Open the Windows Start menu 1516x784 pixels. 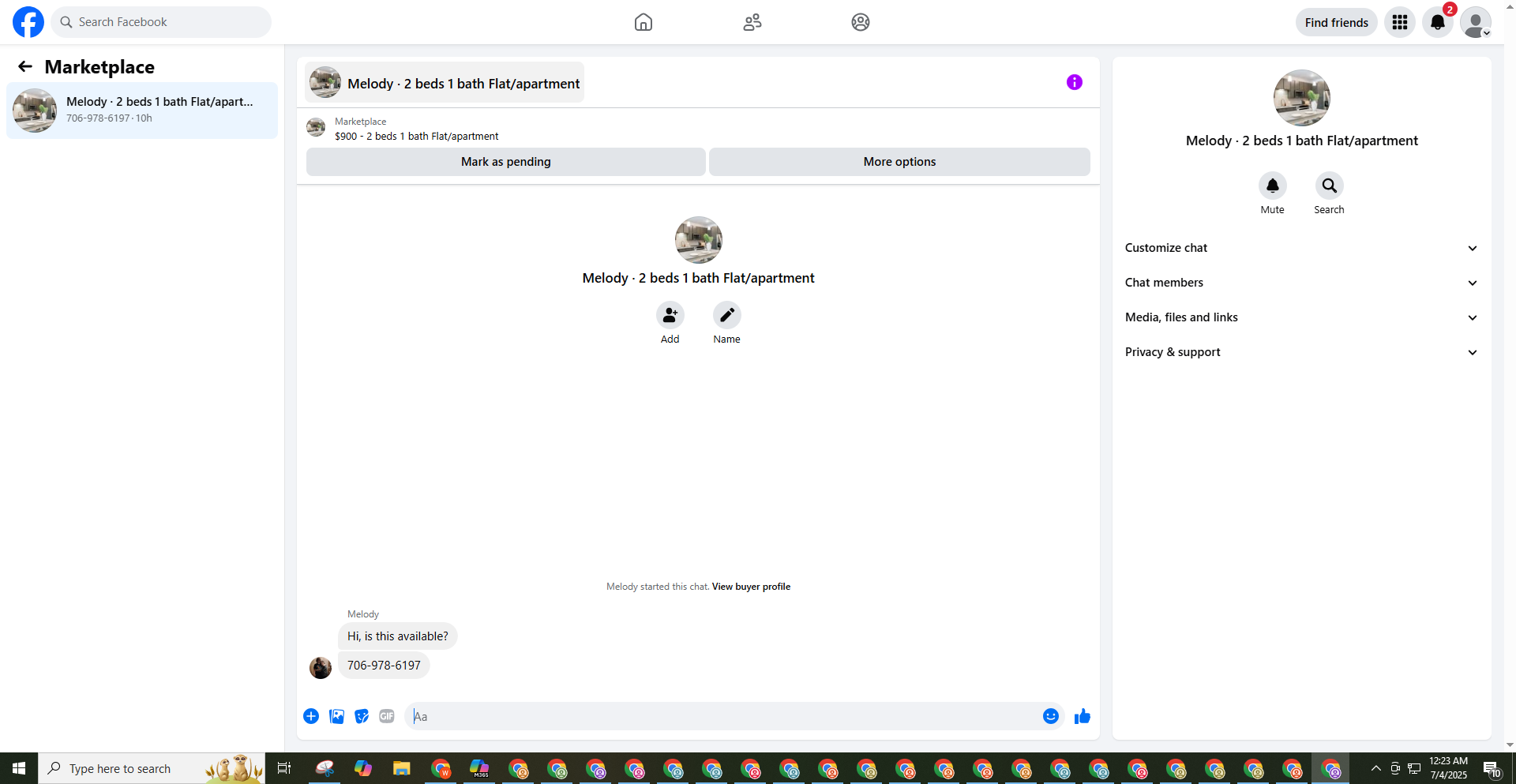coord(19,768)
